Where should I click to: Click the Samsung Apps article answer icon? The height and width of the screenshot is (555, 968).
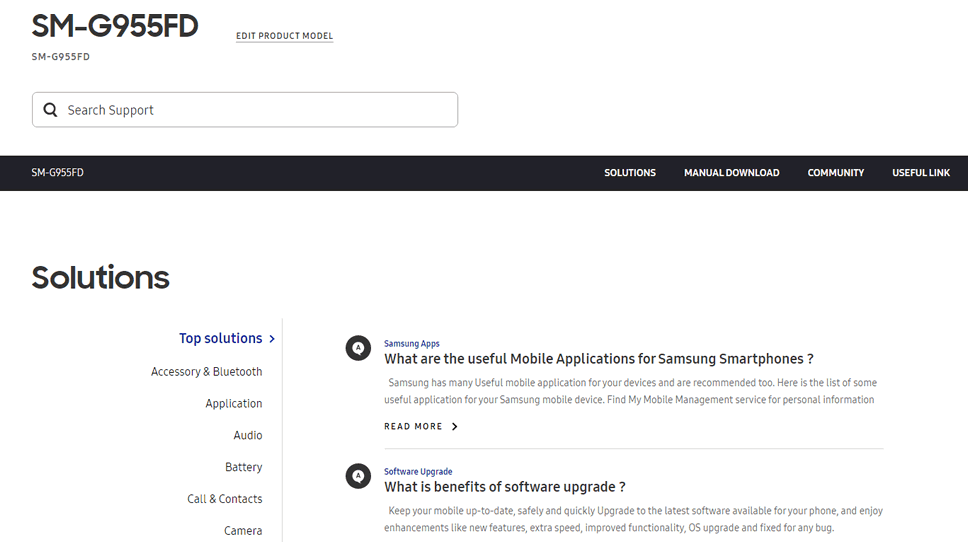coord(358,348)
